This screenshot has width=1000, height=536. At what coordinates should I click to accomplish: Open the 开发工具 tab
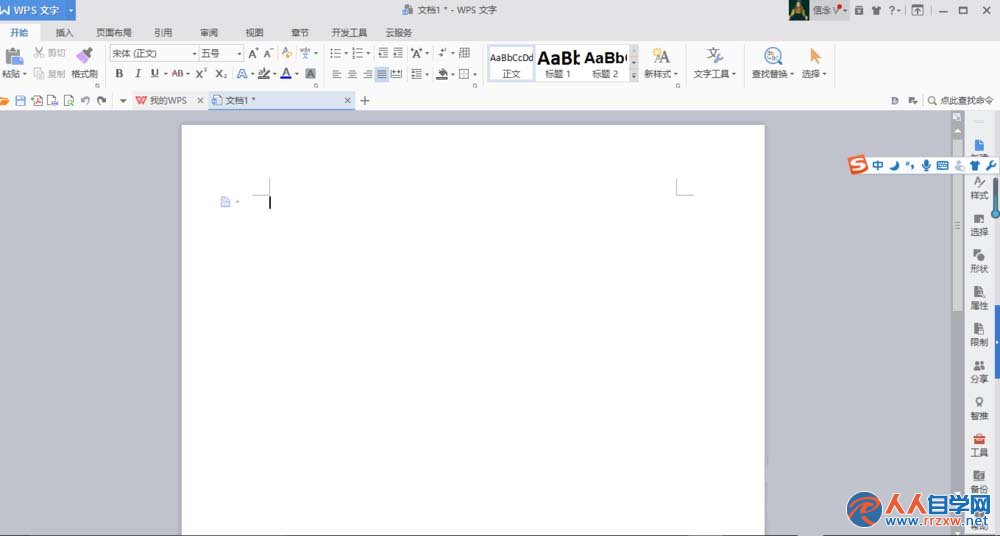(349, 33)
